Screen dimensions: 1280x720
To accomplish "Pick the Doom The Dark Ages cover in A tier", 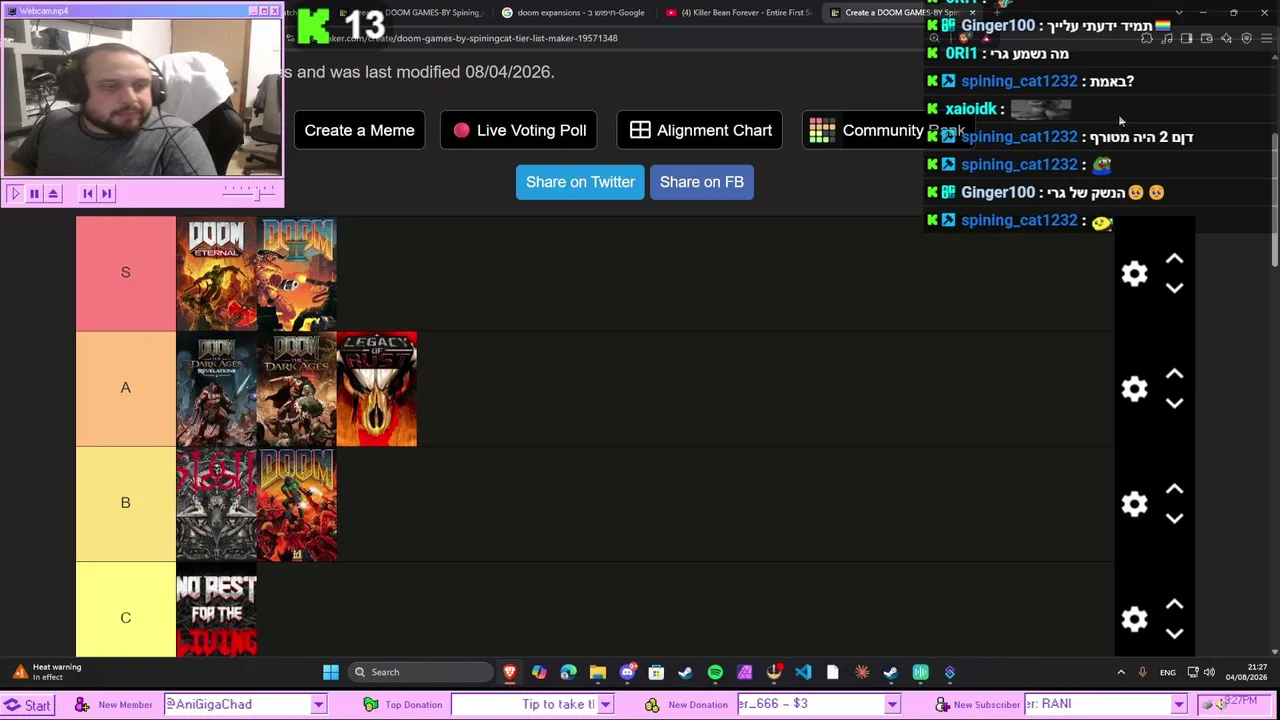I will tap(297, 389).
